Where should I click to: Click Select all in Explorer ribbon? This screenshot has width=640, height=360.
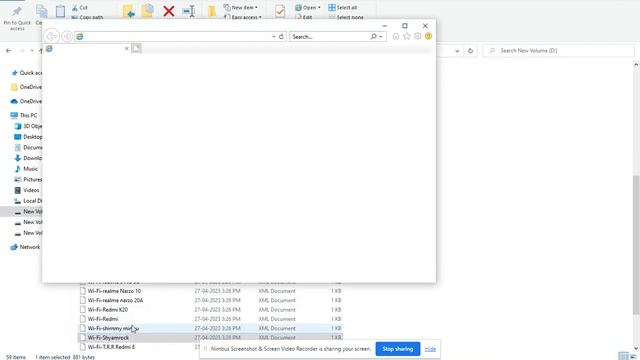point(343,7)
